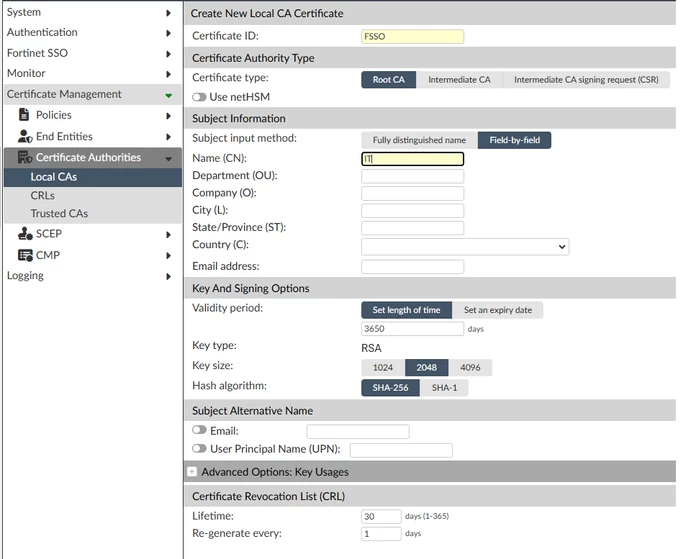Expand the Authentication menu arrow
This screenshot has height=559, width=691.
click(x=168, y=33)
